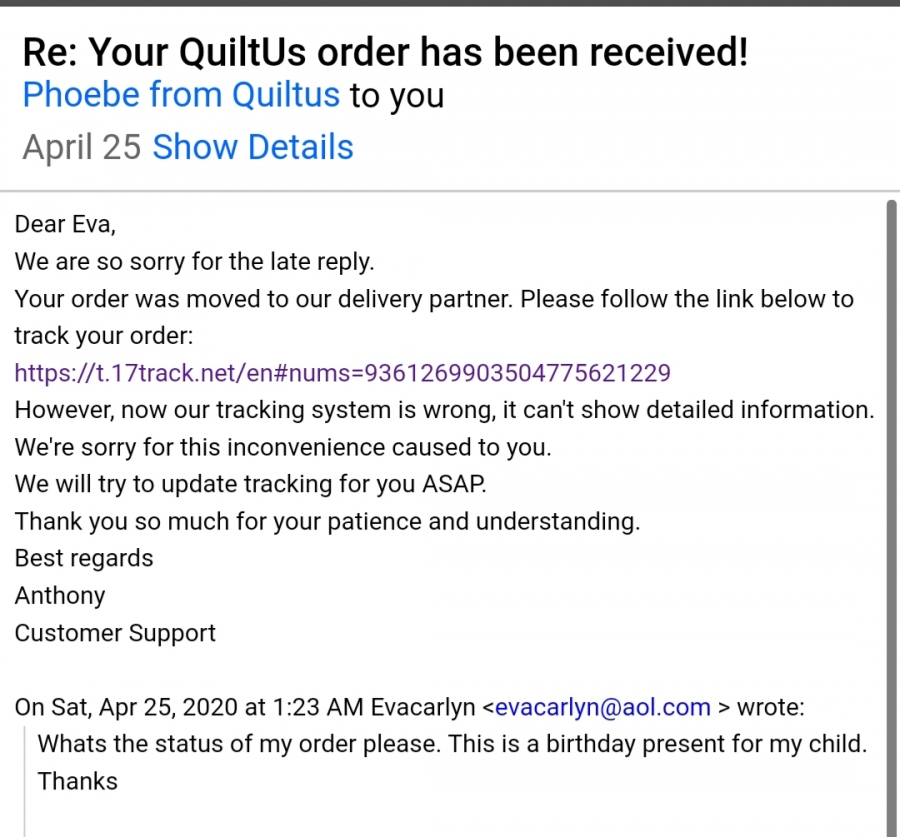Show Details of the email header
Screen dimensions: 900x837
(253, 147)
